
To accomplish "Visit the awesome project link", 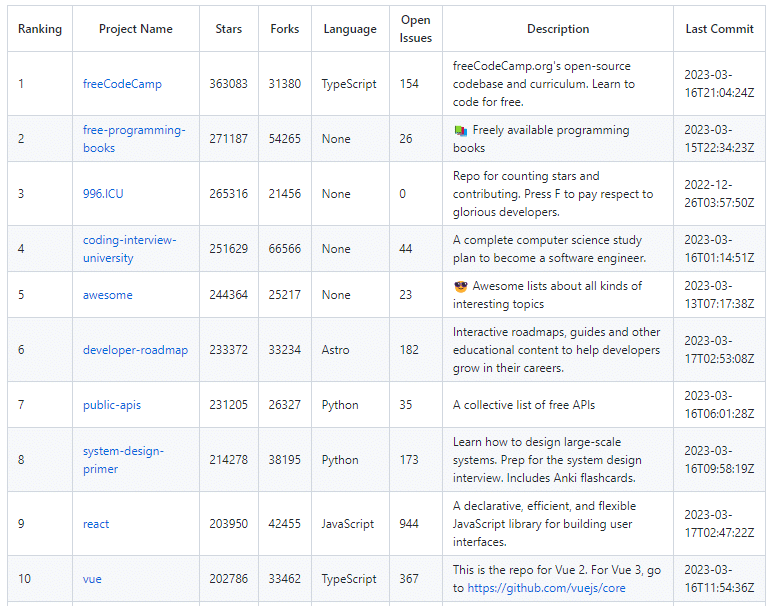I will (x=107, y=295).
